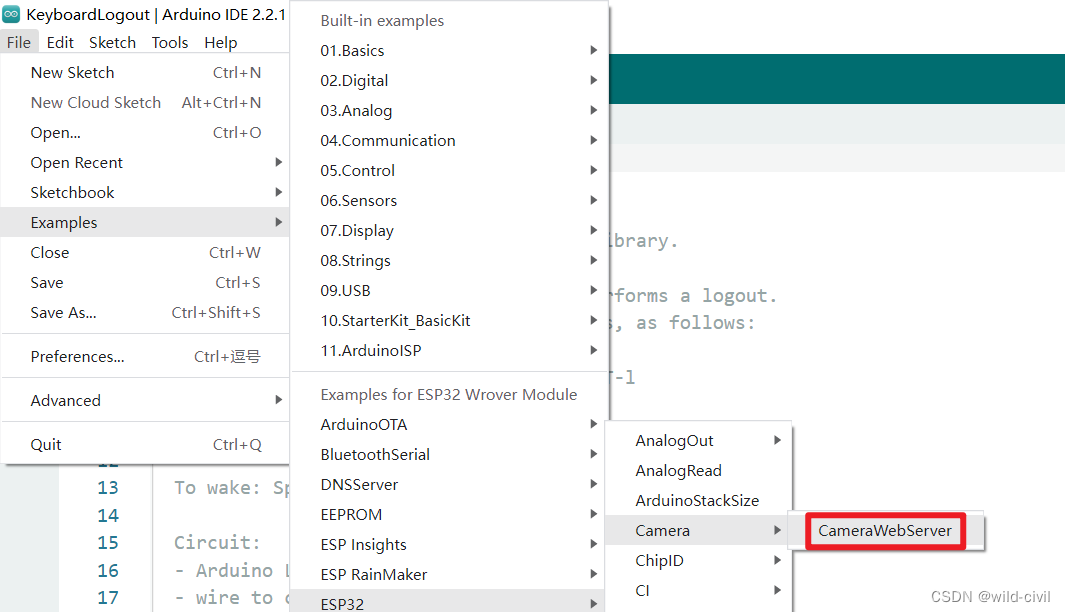Click 'as follows:' text in editor
The image size is (1065, 612).
click(695, 323)
